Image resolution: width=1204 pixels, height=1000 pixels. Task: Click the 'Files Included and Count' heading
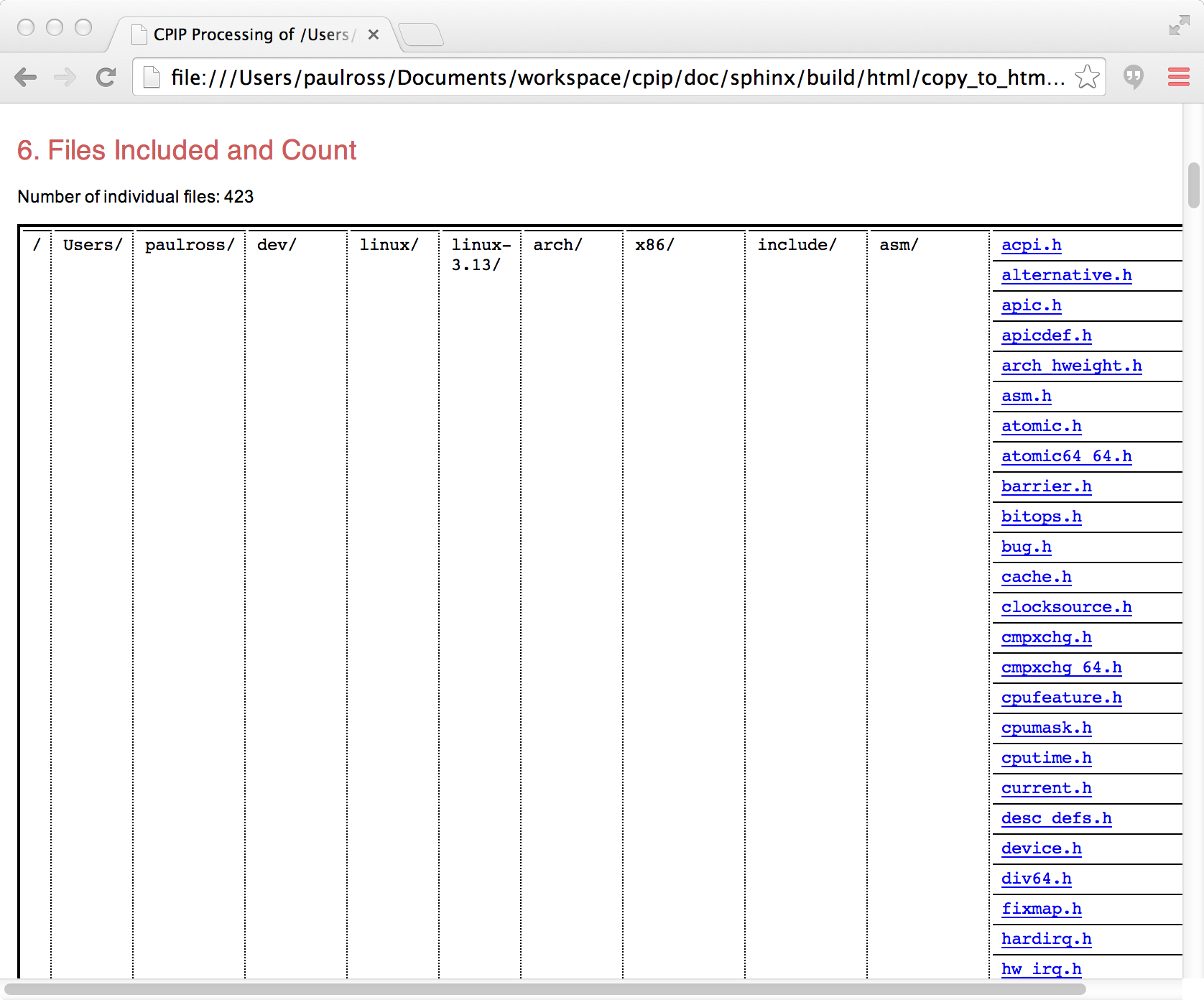[187, 150]
